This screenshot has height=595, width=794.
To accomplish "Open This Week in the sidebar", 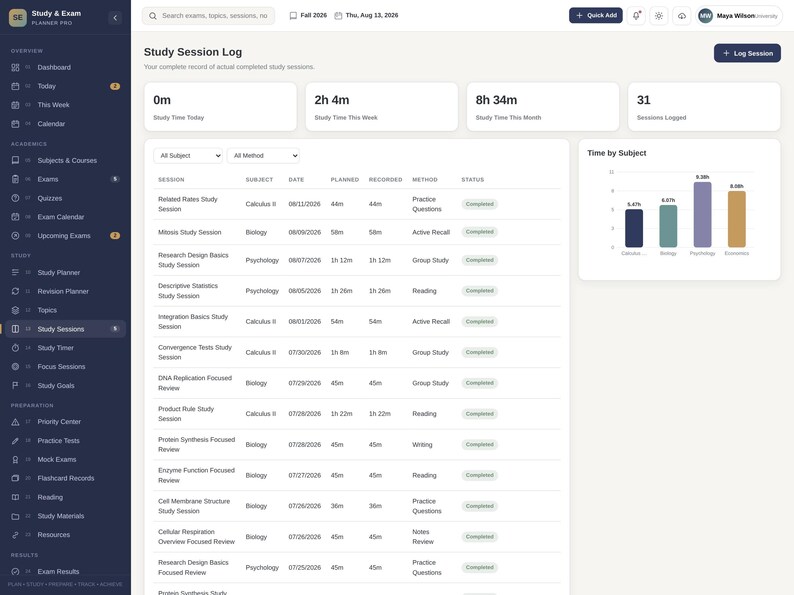I will (x=65, y=105).
